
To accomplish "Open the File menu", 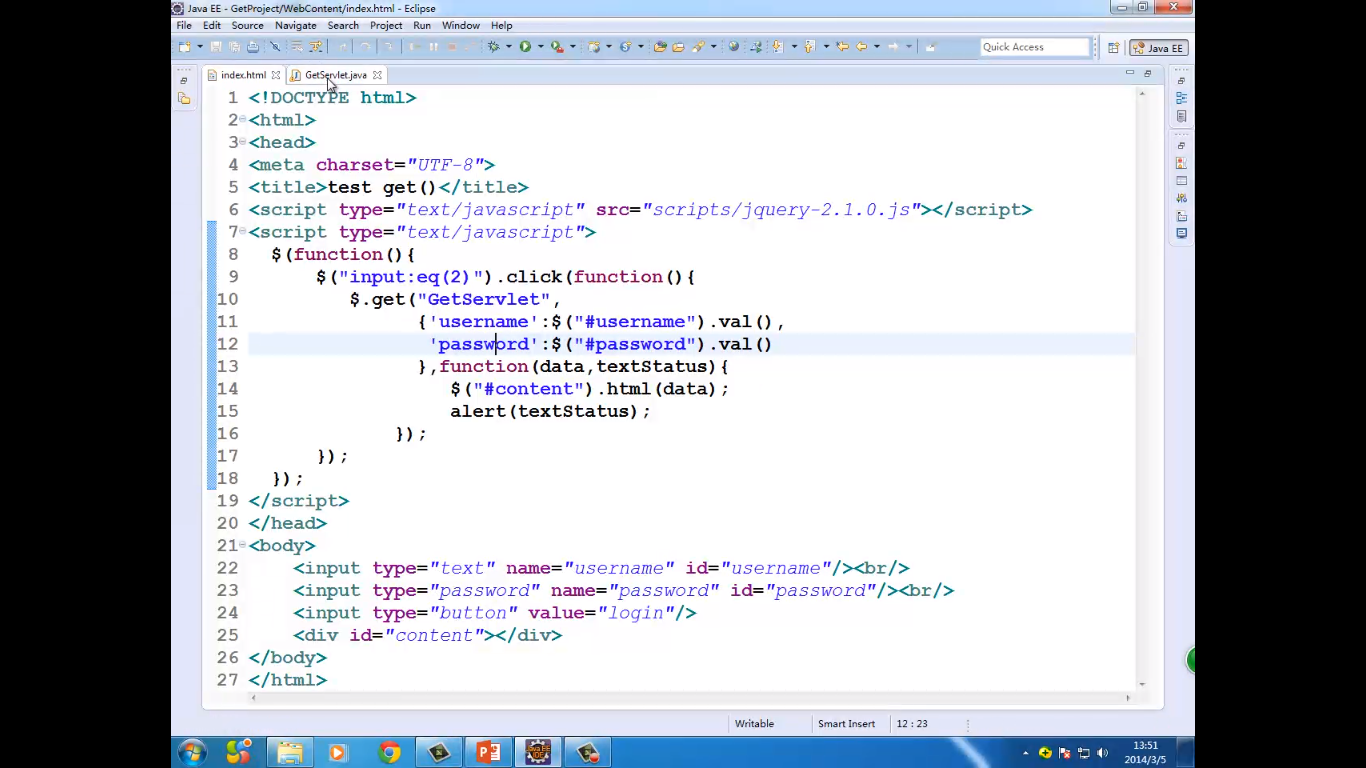I will pyautogui.click(x=184, y=25).
